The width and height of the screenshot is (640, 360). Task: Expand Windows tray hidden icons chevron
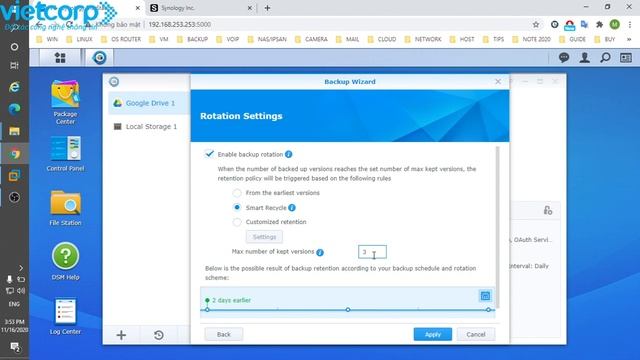(21, 268)
